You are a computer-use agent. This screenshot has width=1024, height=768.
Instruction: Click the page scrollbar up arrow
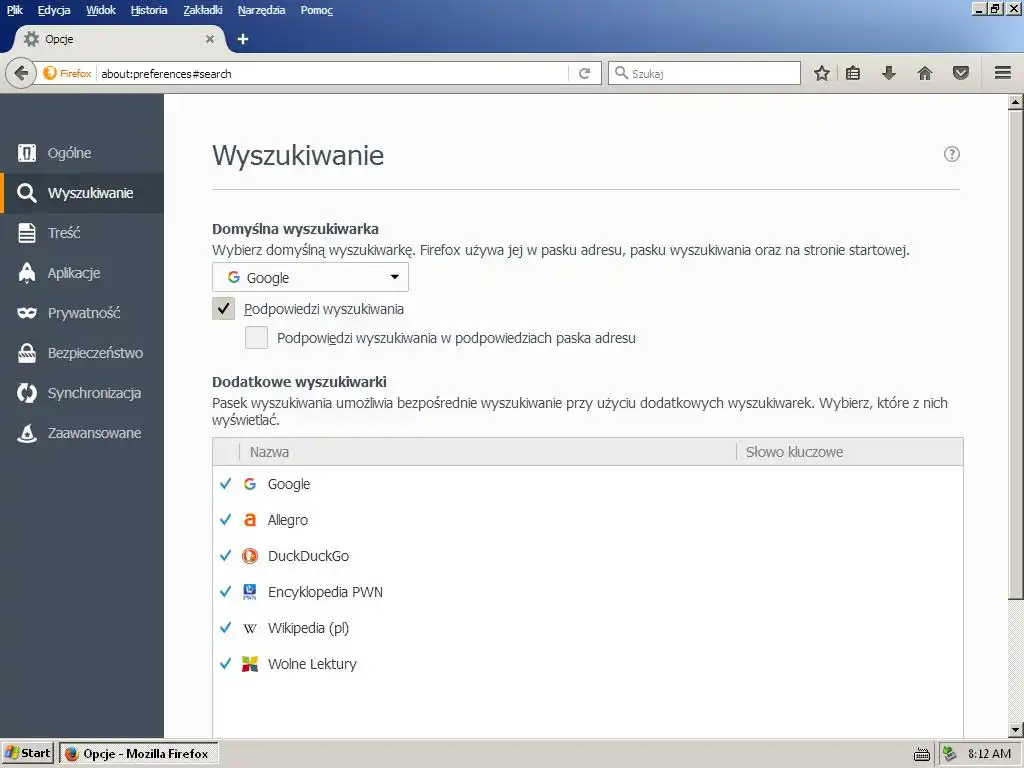click(1015, 102)
